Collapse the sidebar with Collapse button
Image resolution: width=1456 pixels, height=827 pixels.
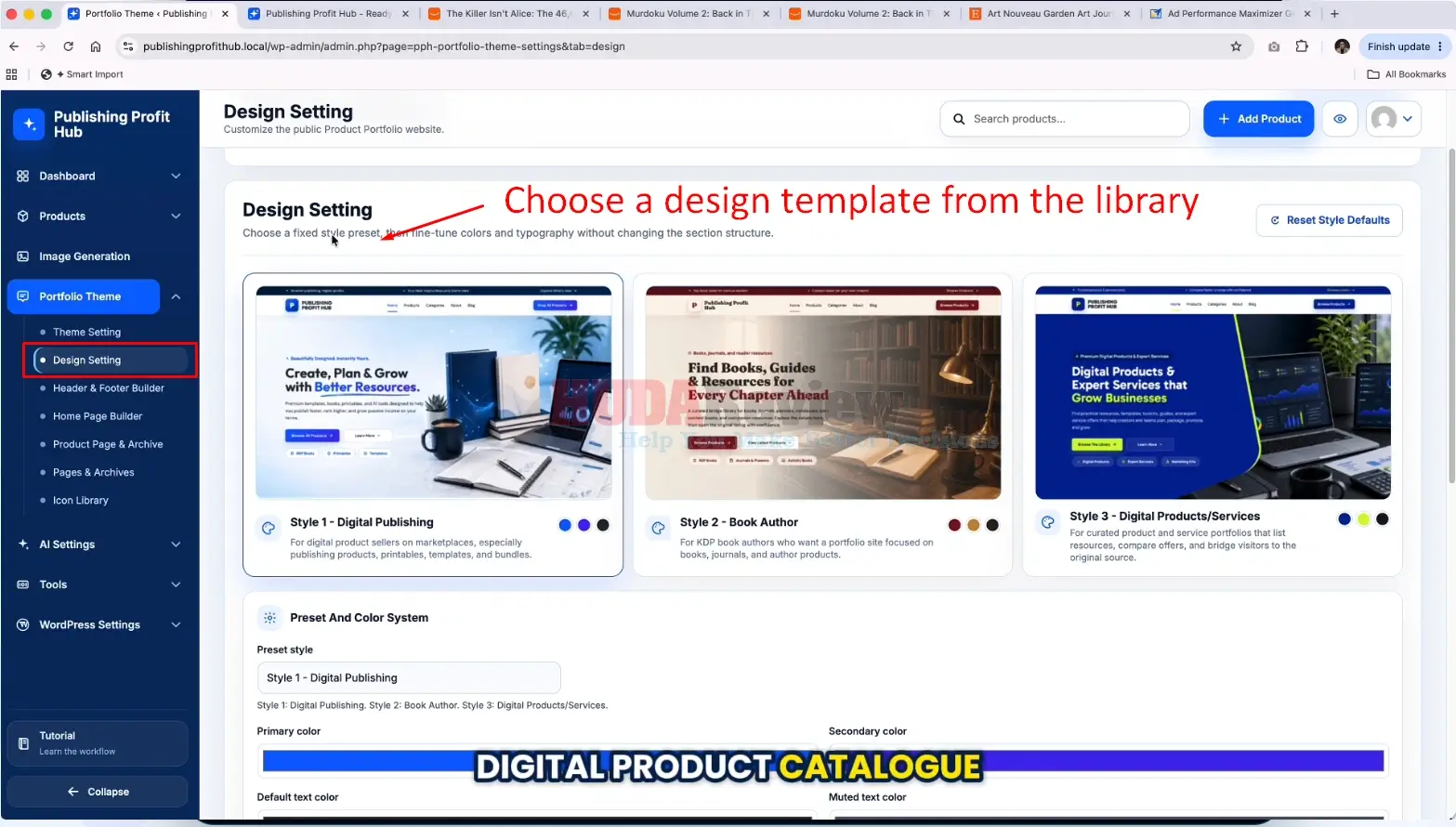(x=98, y=792)
